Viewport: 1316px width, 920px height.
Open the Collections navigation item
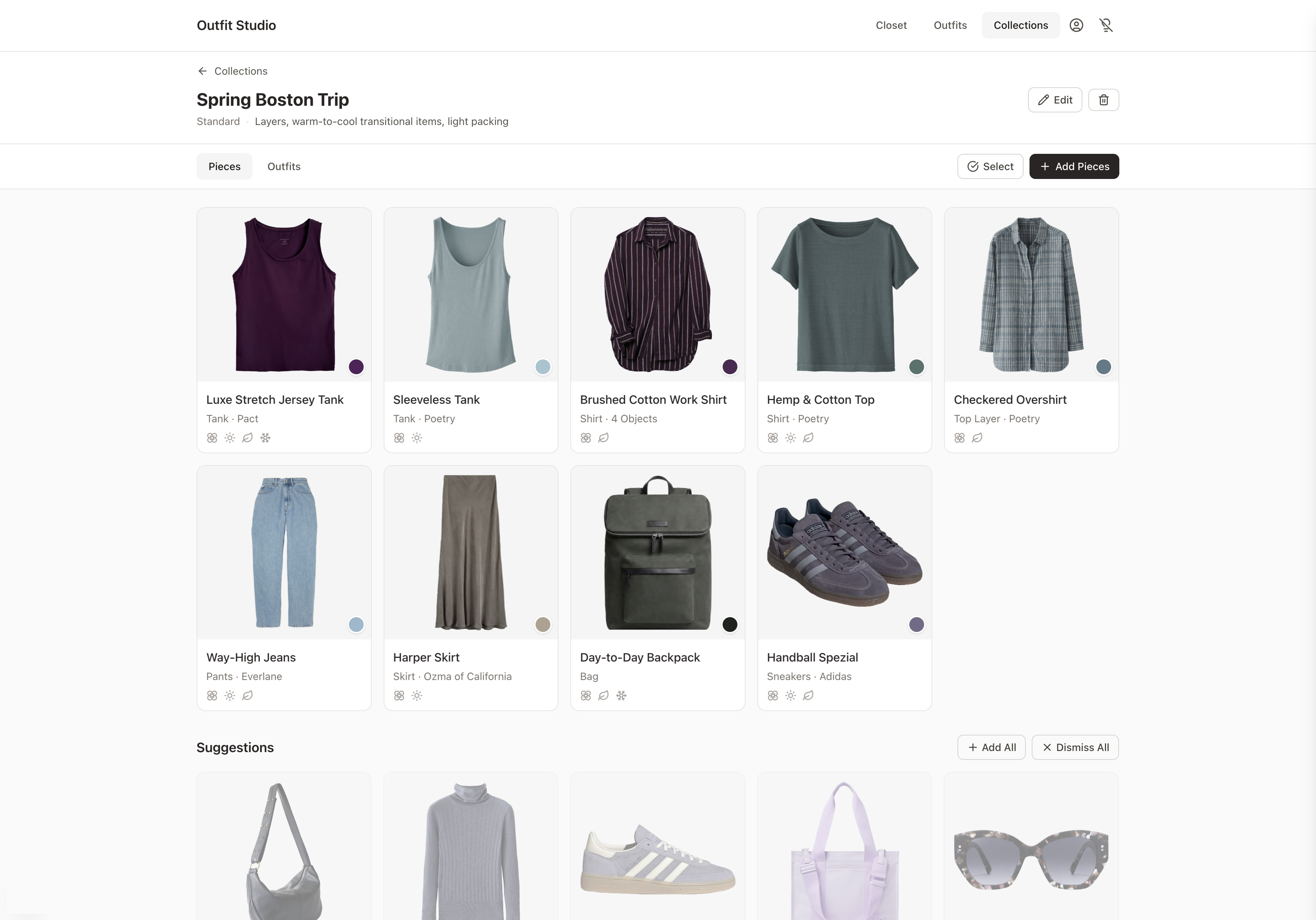[x=1020, y=25]
